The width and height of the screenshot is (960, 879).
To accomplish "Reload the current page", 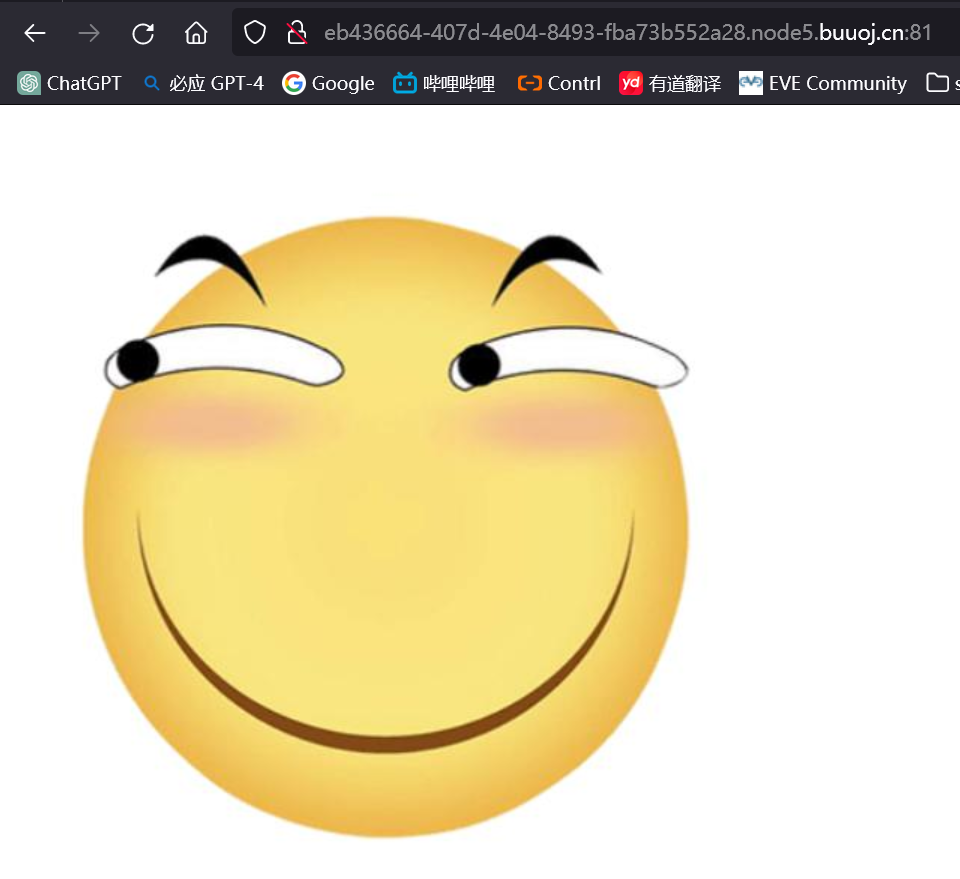I will click(x=143, y=33).
